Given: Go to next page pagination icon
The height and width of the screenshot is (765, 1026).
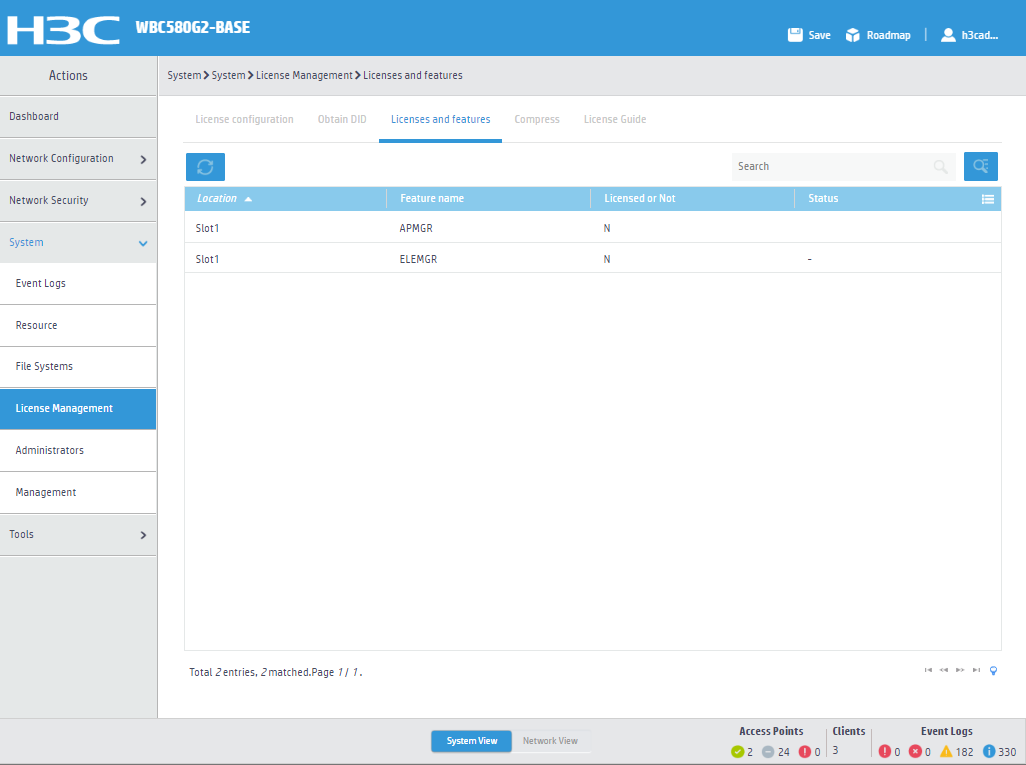Looking at the screenshot, I should [x=960, y=670].
